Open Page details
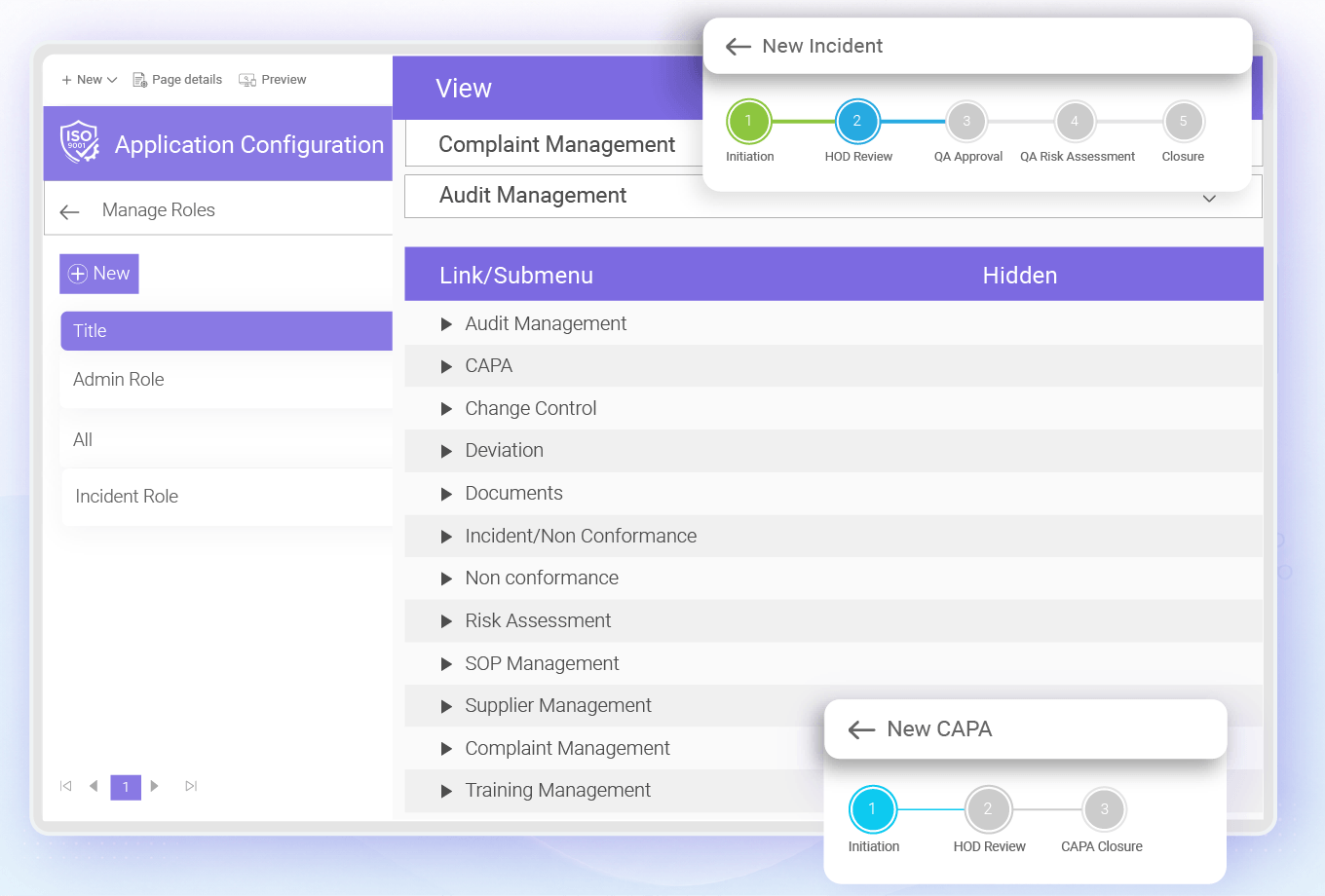The width and height of the screenshot is (1325, 896). click(177, 80)
